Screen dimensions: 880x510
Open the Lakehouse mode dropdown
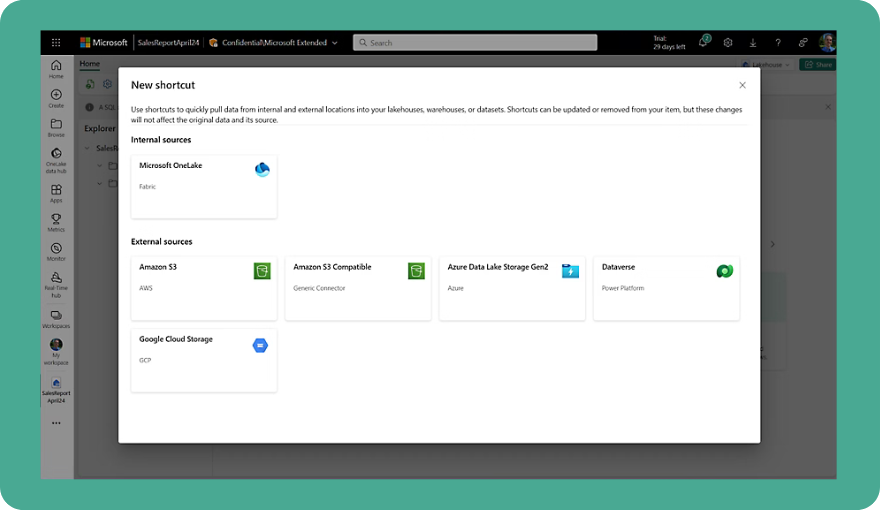coord(766,65)
